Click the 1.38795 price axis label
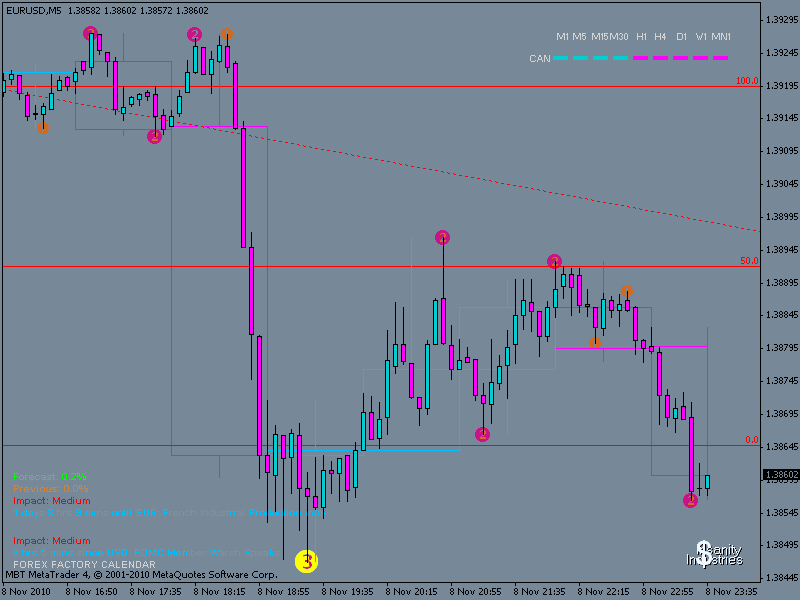The height and width of the screenshot is (600, 800). click(x=782, y=348)
